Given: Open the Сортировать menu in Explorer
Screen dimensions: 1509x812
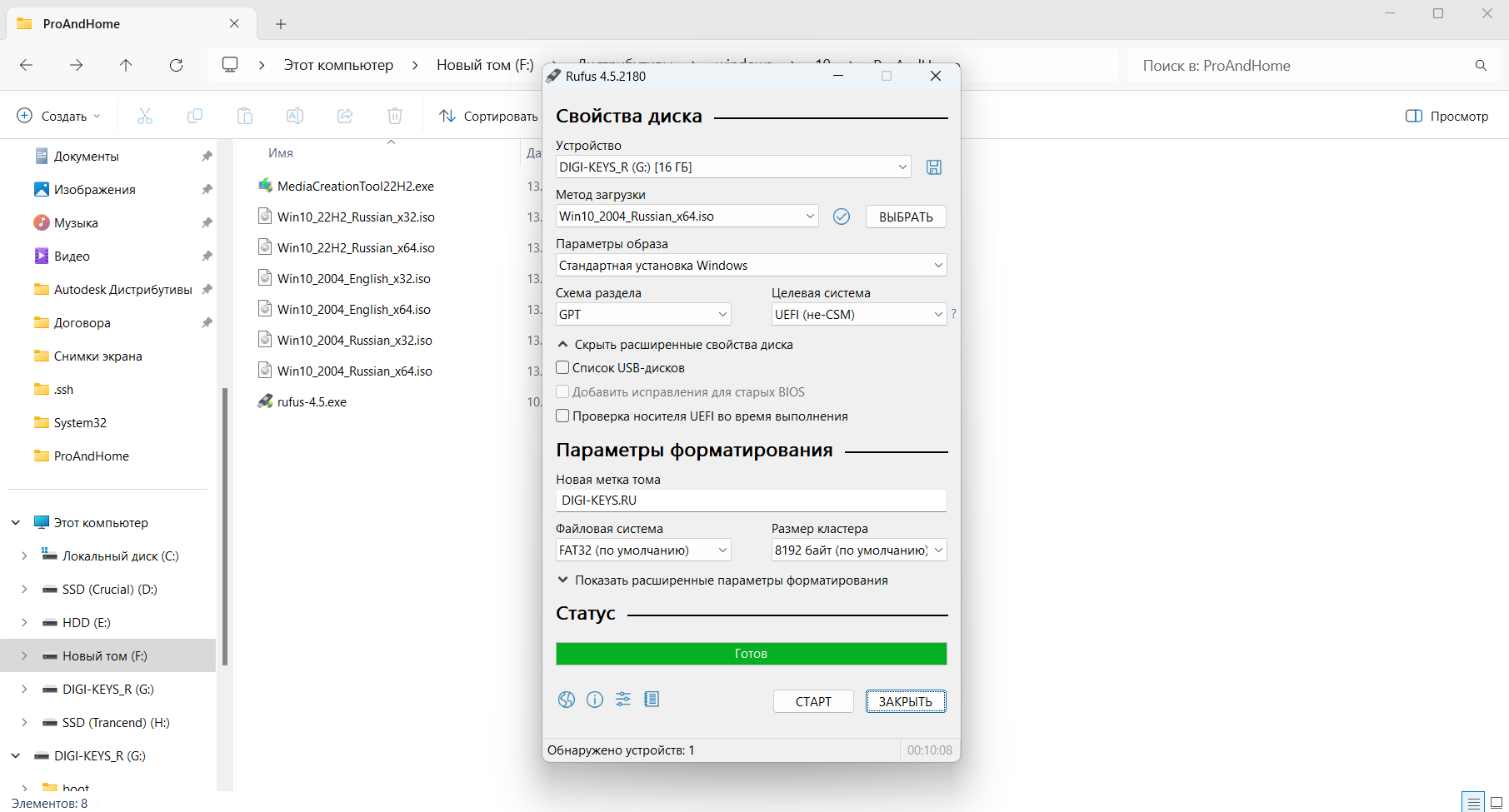Looking at the screenshot, I should (x=489, y=116).
